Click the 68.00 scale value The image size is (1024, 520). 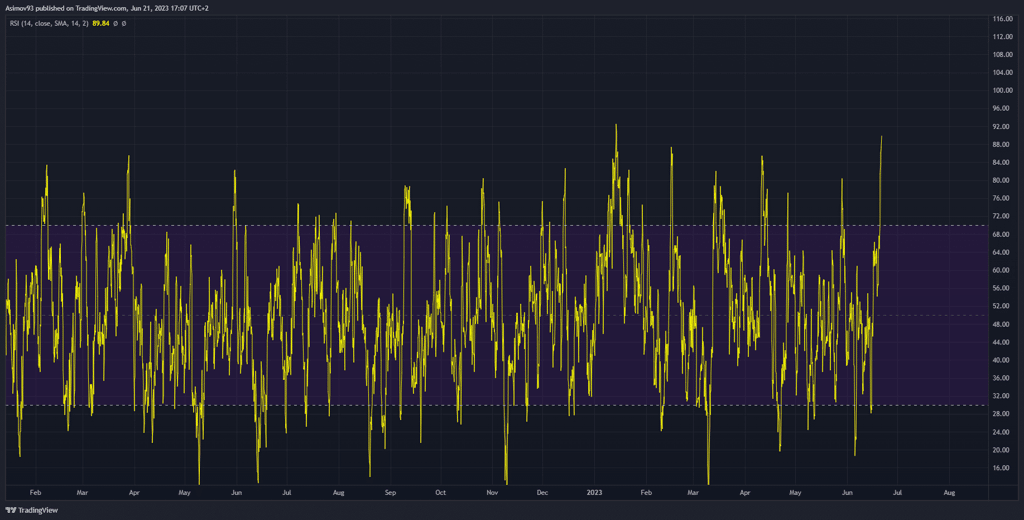click(x=1002, y=235)
